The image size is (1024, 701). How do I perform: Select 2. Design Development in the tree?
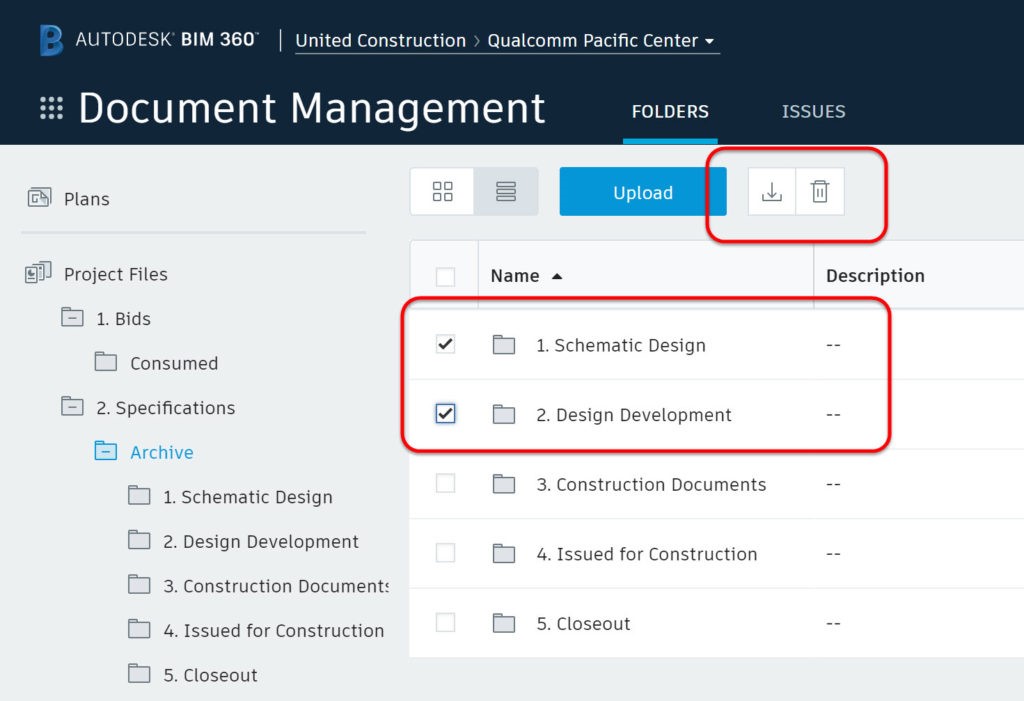[261, 542]
